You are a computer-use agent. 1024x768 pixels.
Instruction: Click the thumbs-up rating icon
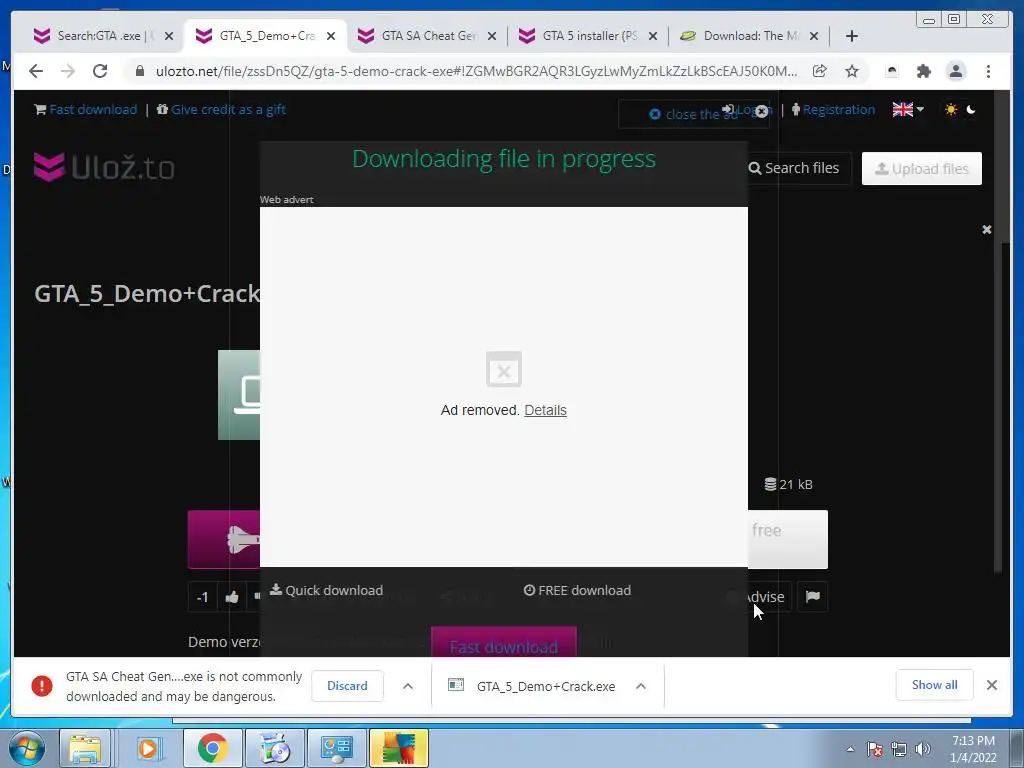click(x=232, y=597)
